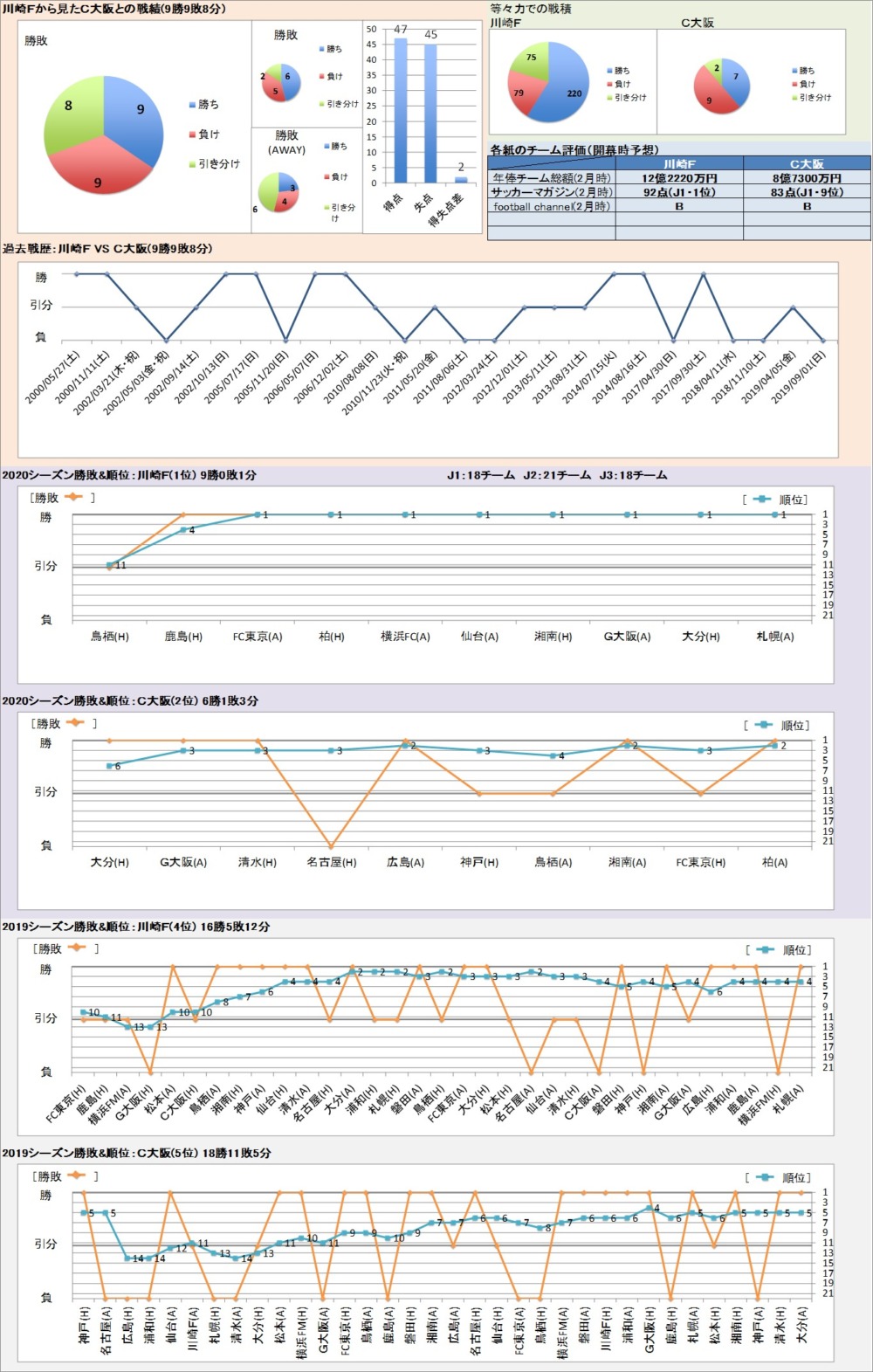Image resolution: width=873 pixels, height=1372 pixels.
Task: Click the 2000/05/27(土) data point on history chart
Action: (x=77, y=274)
